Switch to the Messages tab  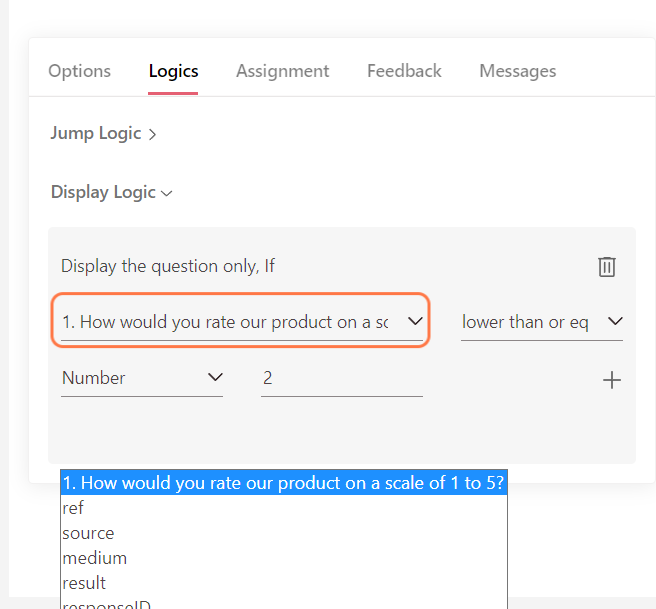(x=517, y=71)
